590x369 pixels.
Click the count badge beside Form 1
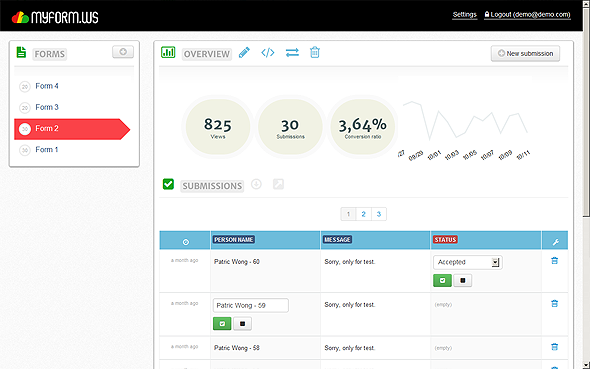click(25, 150)
